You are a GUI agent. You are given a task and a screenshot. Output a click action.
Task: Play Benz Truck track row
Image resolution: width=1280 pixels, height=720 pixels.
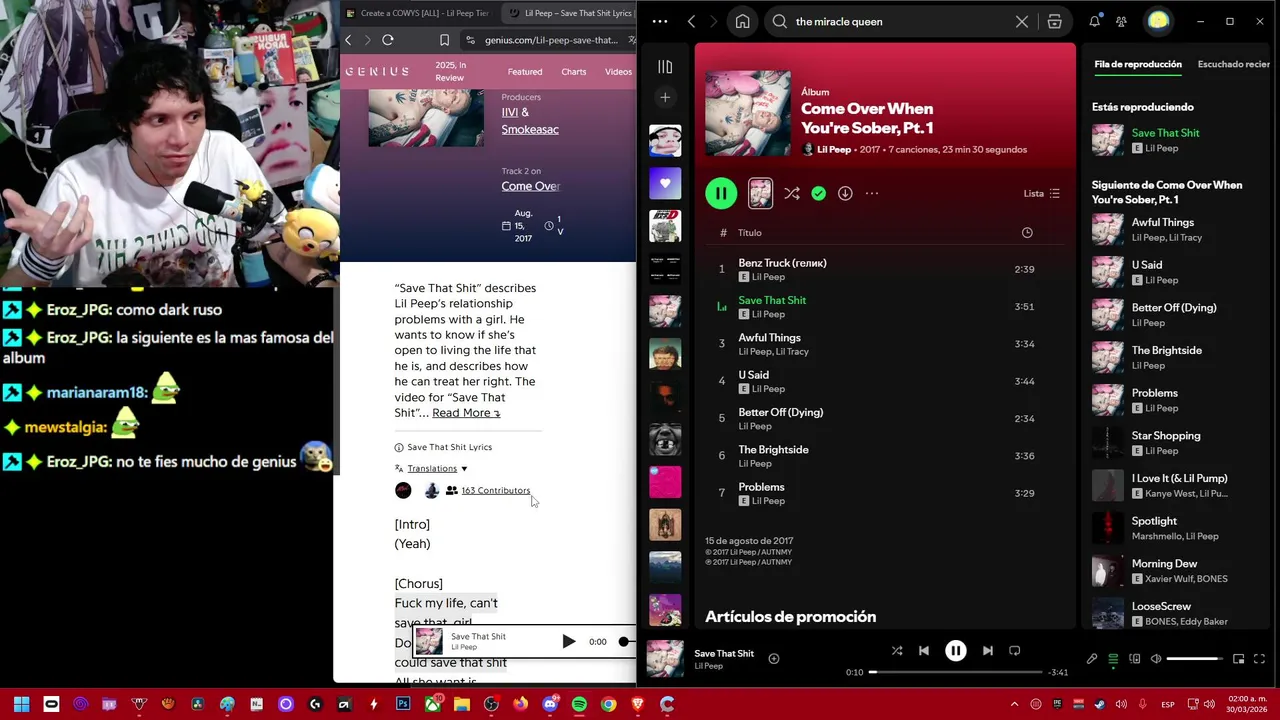click(x=885, y=269)
